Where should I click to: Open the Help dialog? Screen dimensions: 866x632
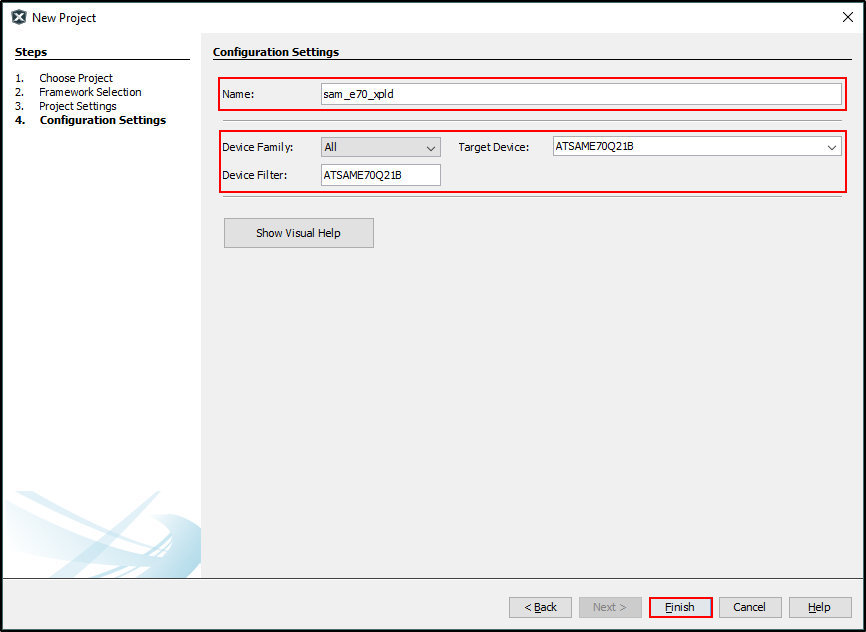820,607
